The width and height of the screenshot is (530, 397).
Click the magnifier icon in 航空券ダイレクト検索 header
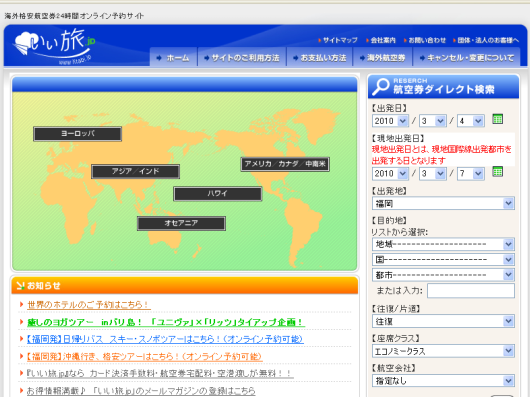[381, 86]
